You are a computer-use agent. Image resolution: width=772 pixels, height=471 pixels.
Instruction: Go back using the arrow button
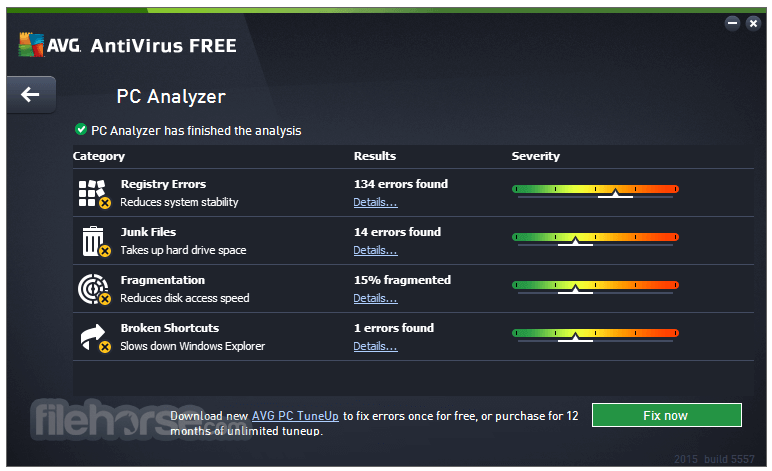point(31,94)
